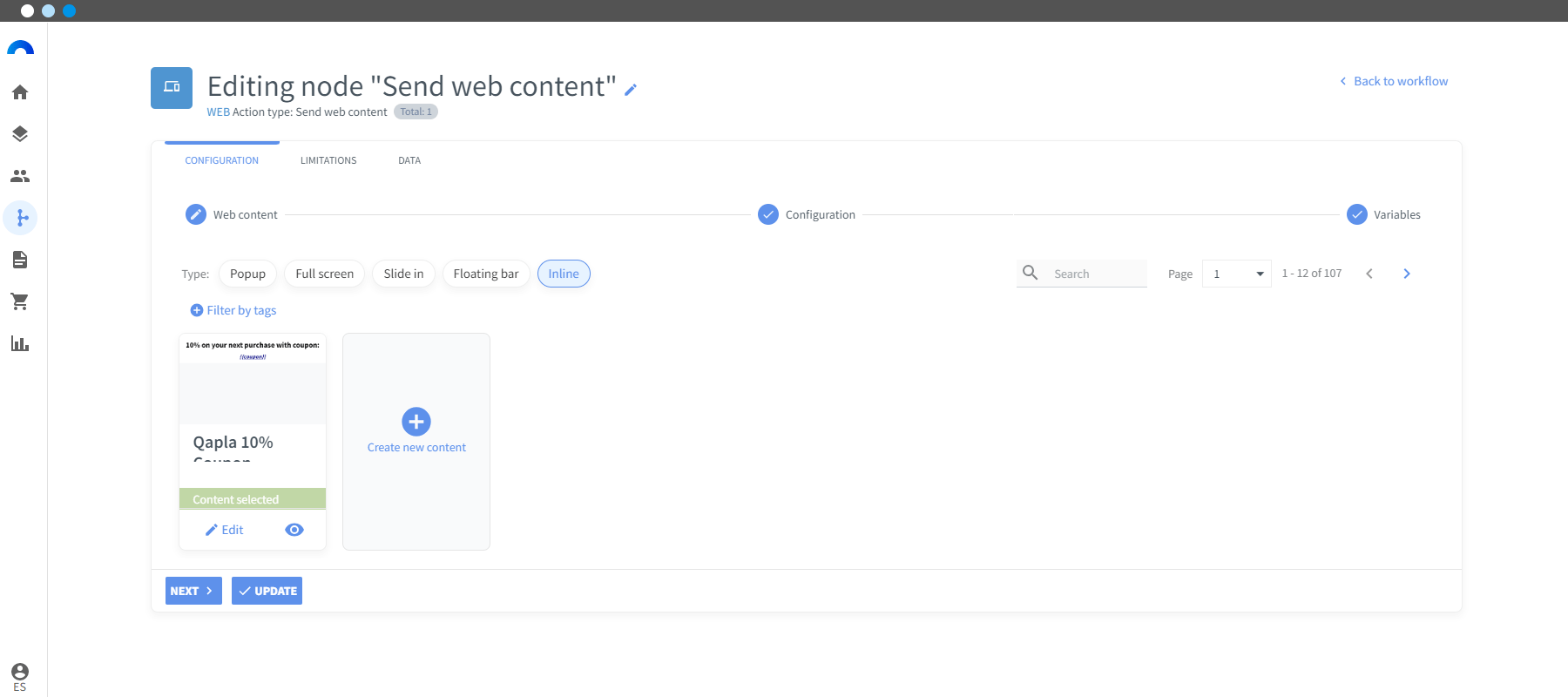This screenshot has width=1568, height=697.
Task: Switch to the Configuration tab
Action: point(222,160)
